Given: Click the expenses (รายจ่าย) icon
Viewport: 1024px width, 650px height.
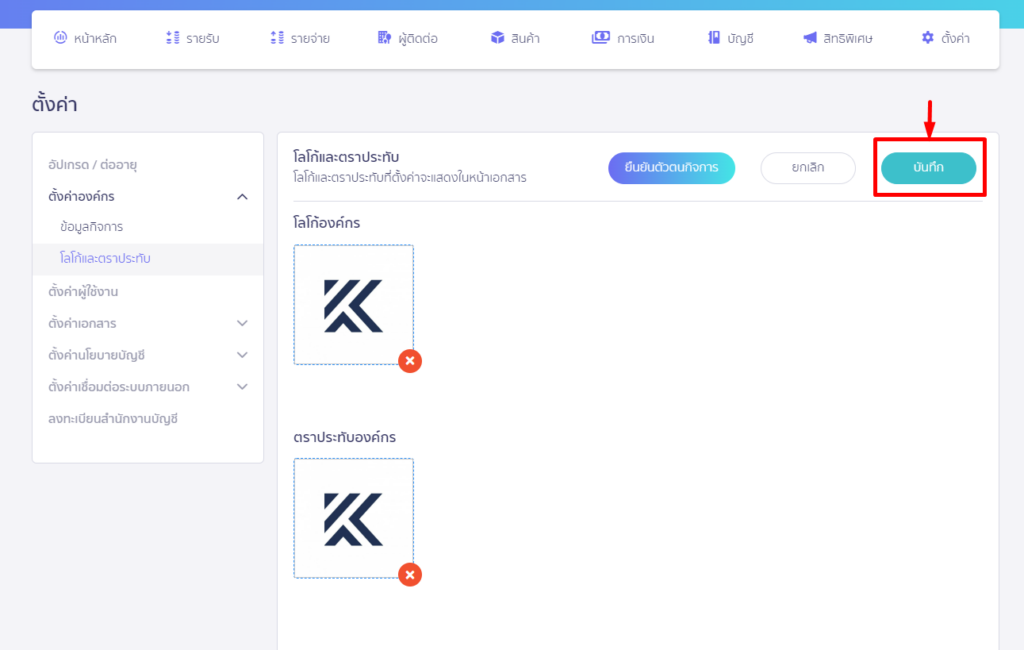Looking at the screenshot, I should (277, 38).
